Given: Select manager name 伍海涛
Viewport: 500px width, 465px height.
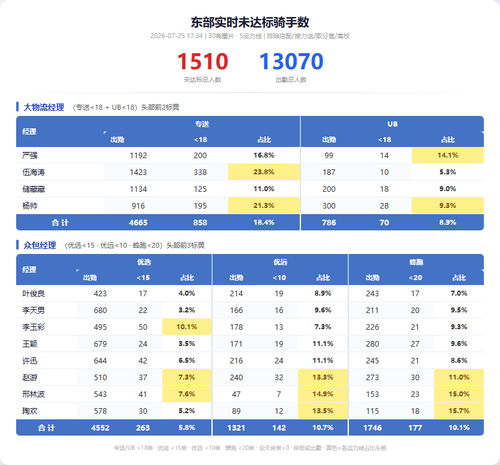Looking at the screenshot, I should [x=34, y=172].
